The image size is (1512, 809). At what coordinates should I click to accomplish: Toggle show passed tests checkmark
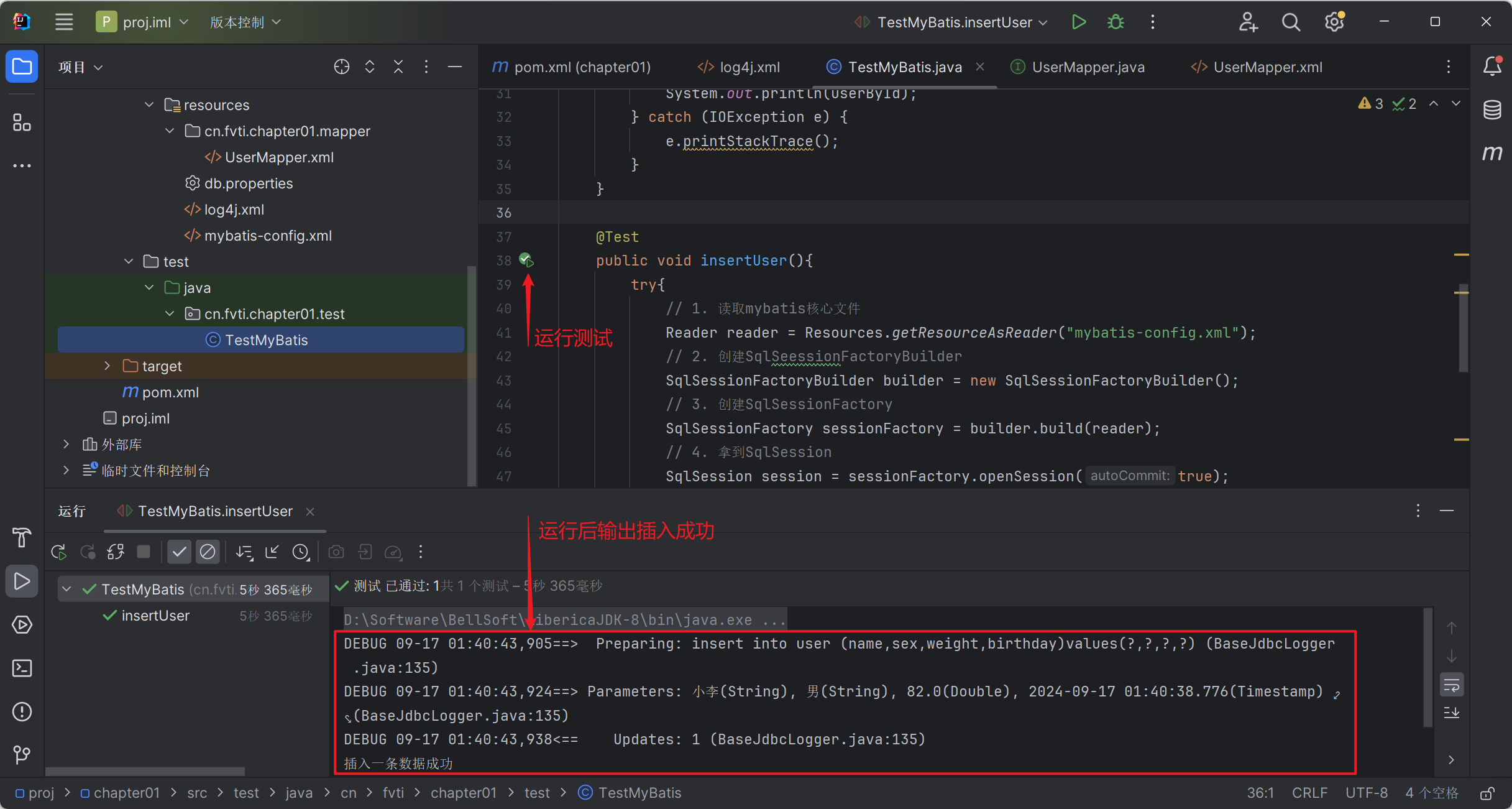[x=179, y=552]
